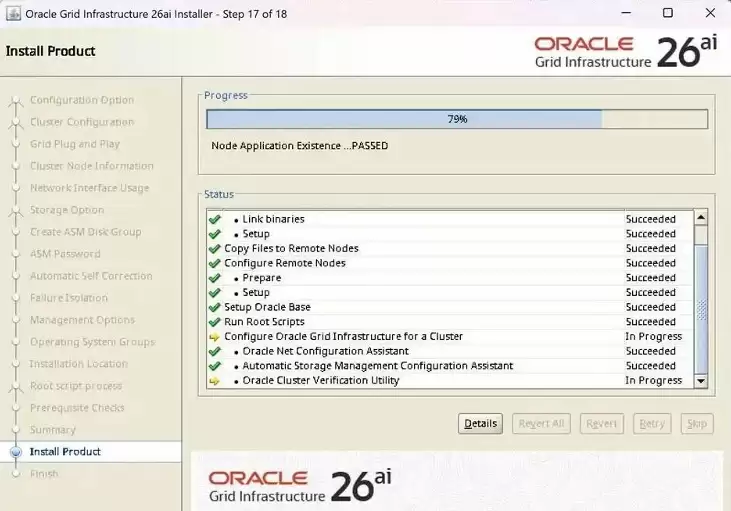The image size is (731, 511).
Task: Select Root script process step
Action: point(76,386)
